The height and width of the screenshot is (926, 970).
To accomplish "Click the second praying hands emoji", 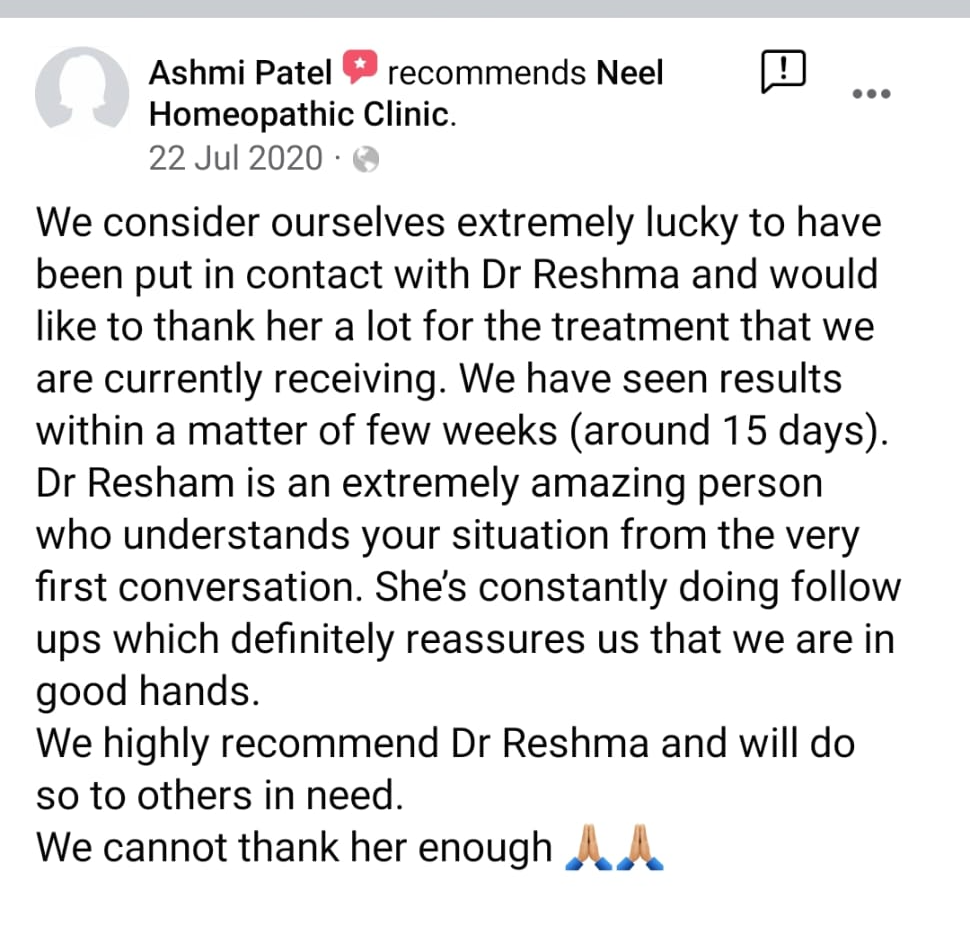I will pos(641,848).
